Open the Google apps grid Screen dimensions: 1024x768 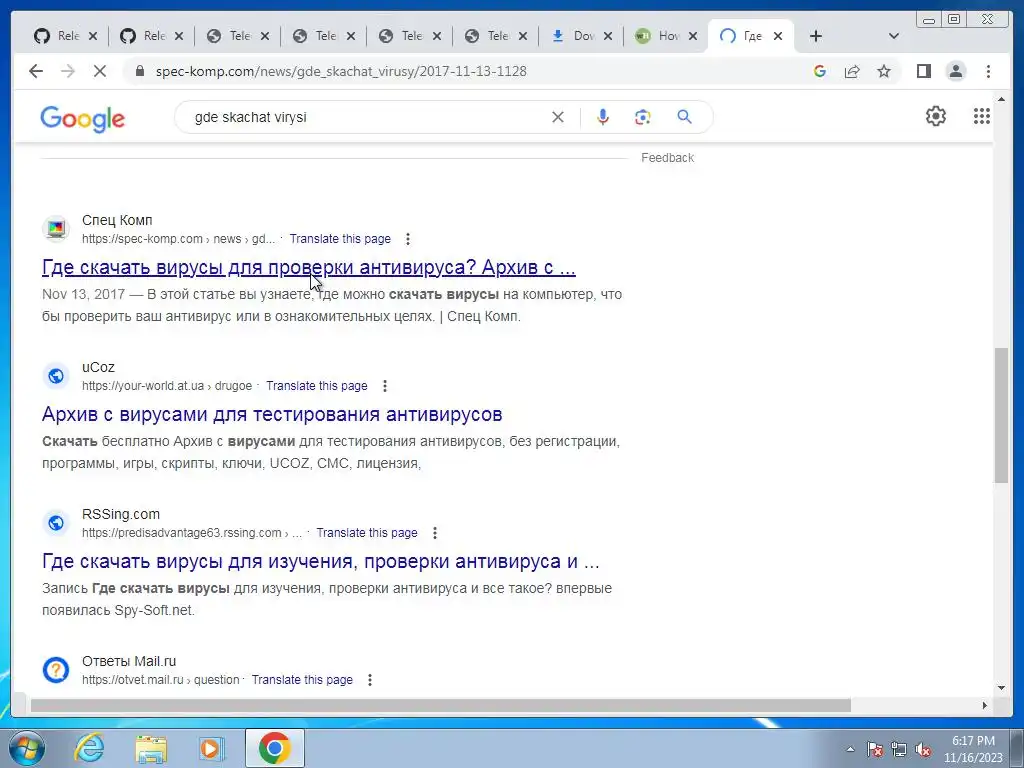click(x=982, y=116)
